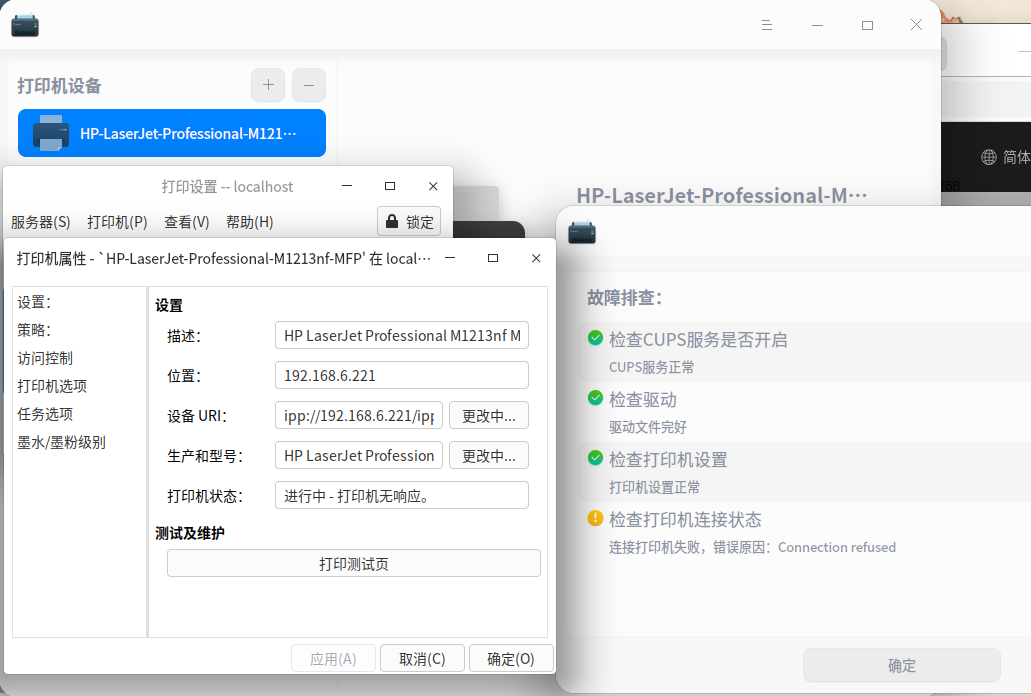Open the 访问控制 section
Screen dimensions: 1031x696
tap(45, 358)
